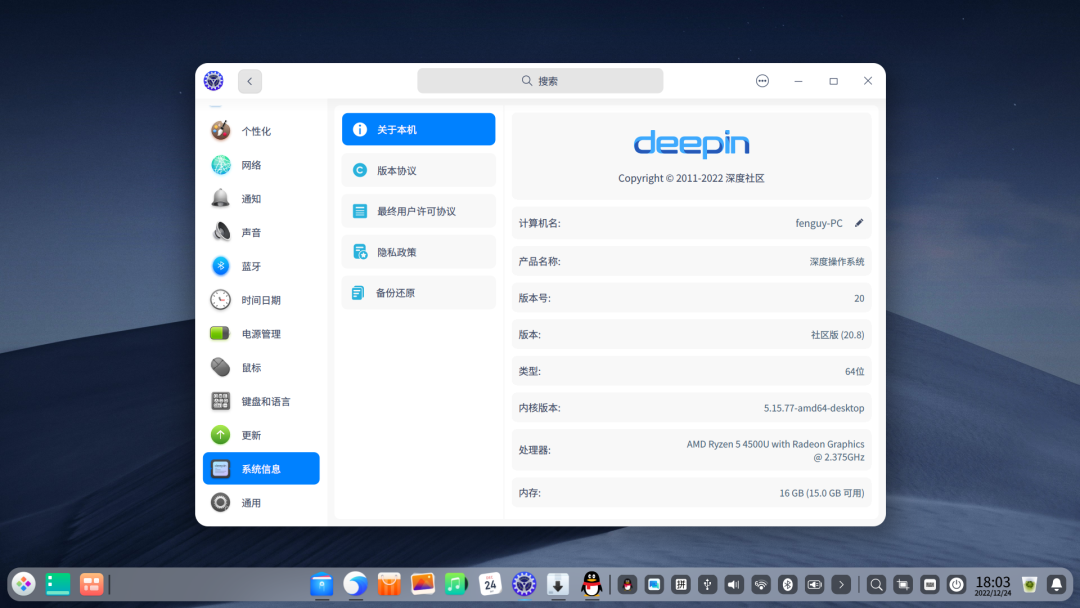This screenshot has width=1080, height=608.
Task: View the Privacy Policy (隐私政策) page
Action: pos(418,252)
